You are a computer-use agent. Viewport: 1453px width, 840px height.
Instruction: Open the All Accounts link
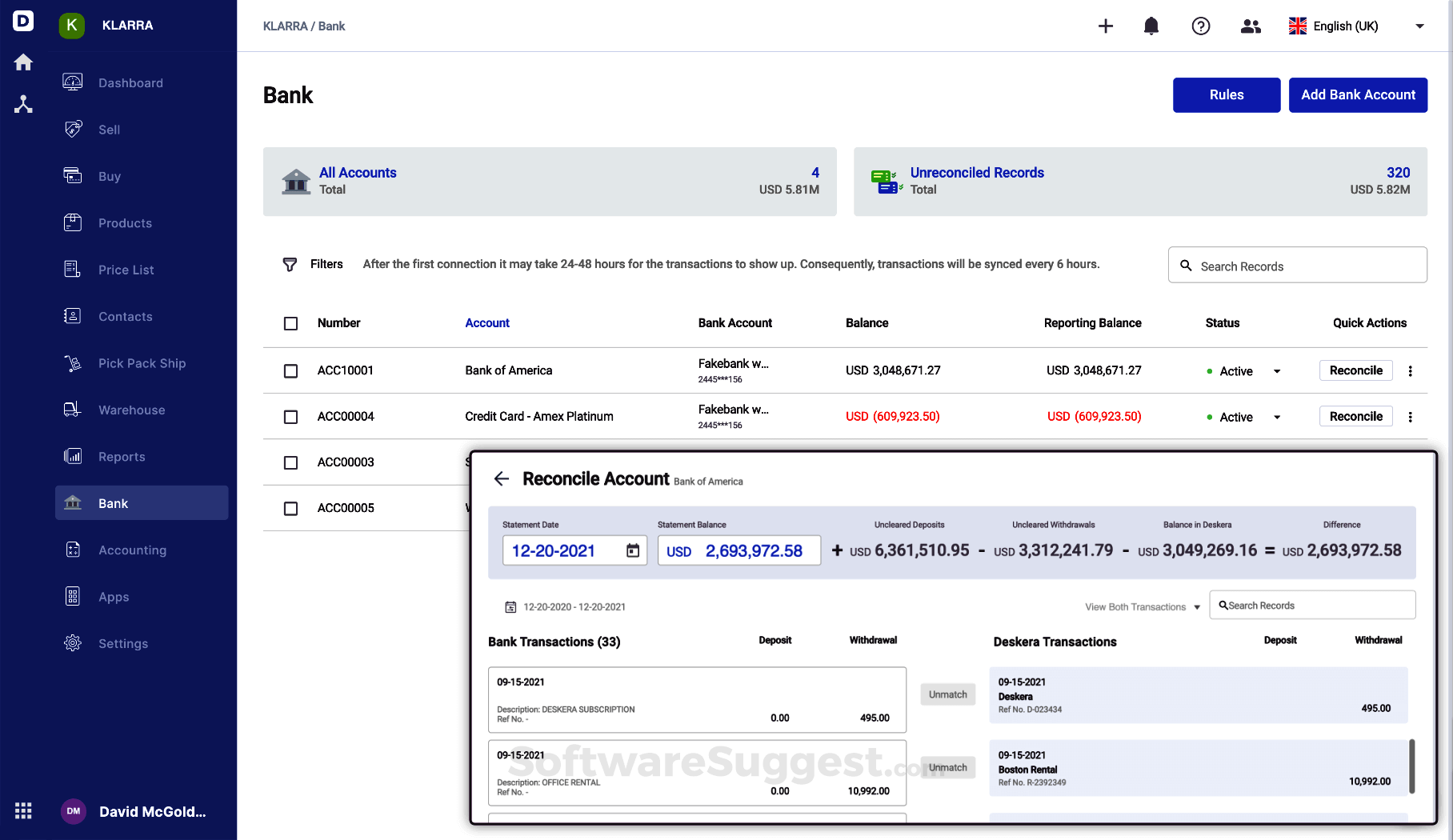click(x=358, y=173)
